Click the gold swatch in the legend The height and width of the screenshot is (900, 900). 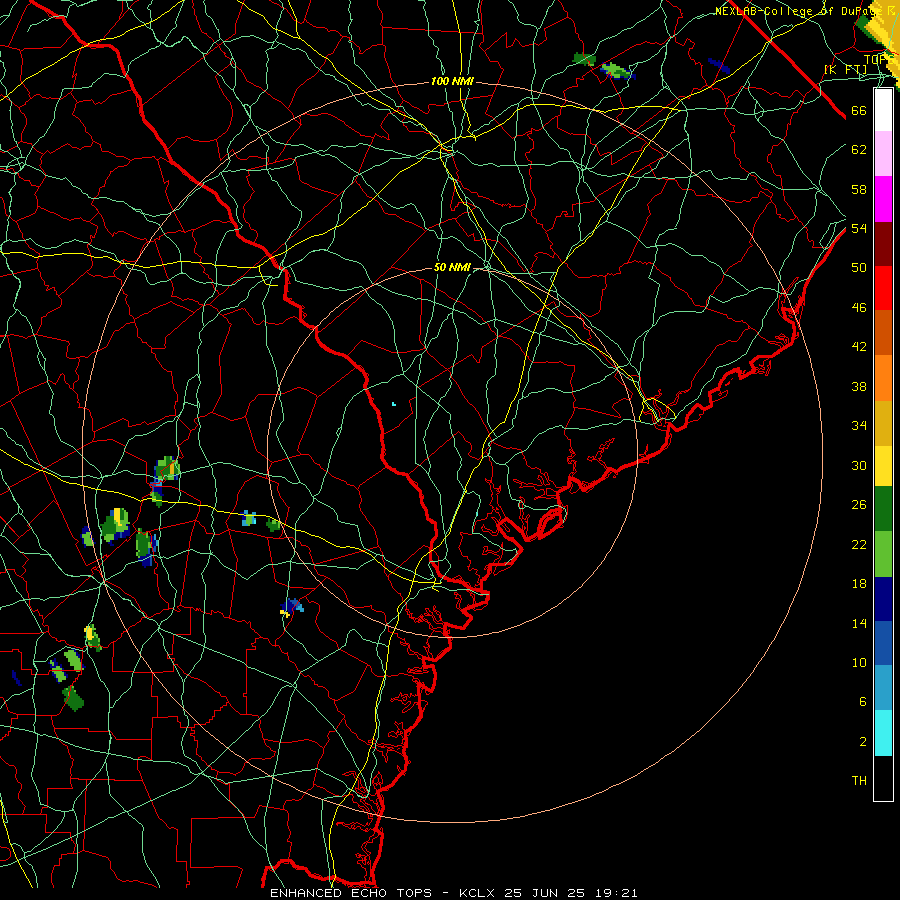(883, 423)
